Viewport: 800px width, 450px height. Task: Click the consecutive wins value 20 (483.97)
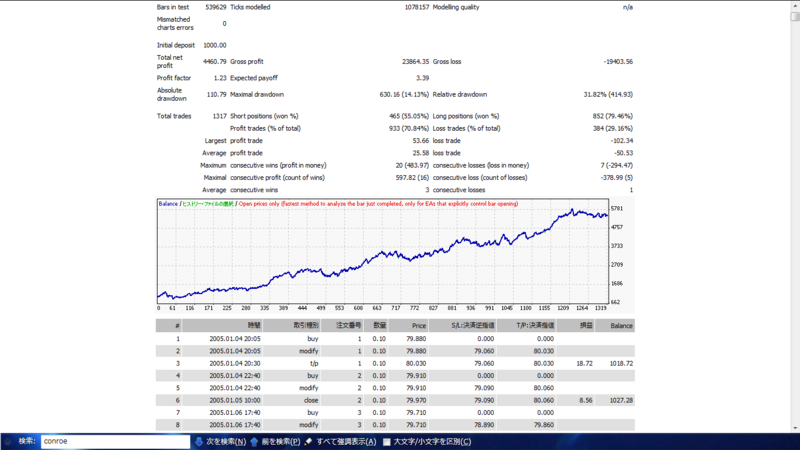(x=412, y=165)
